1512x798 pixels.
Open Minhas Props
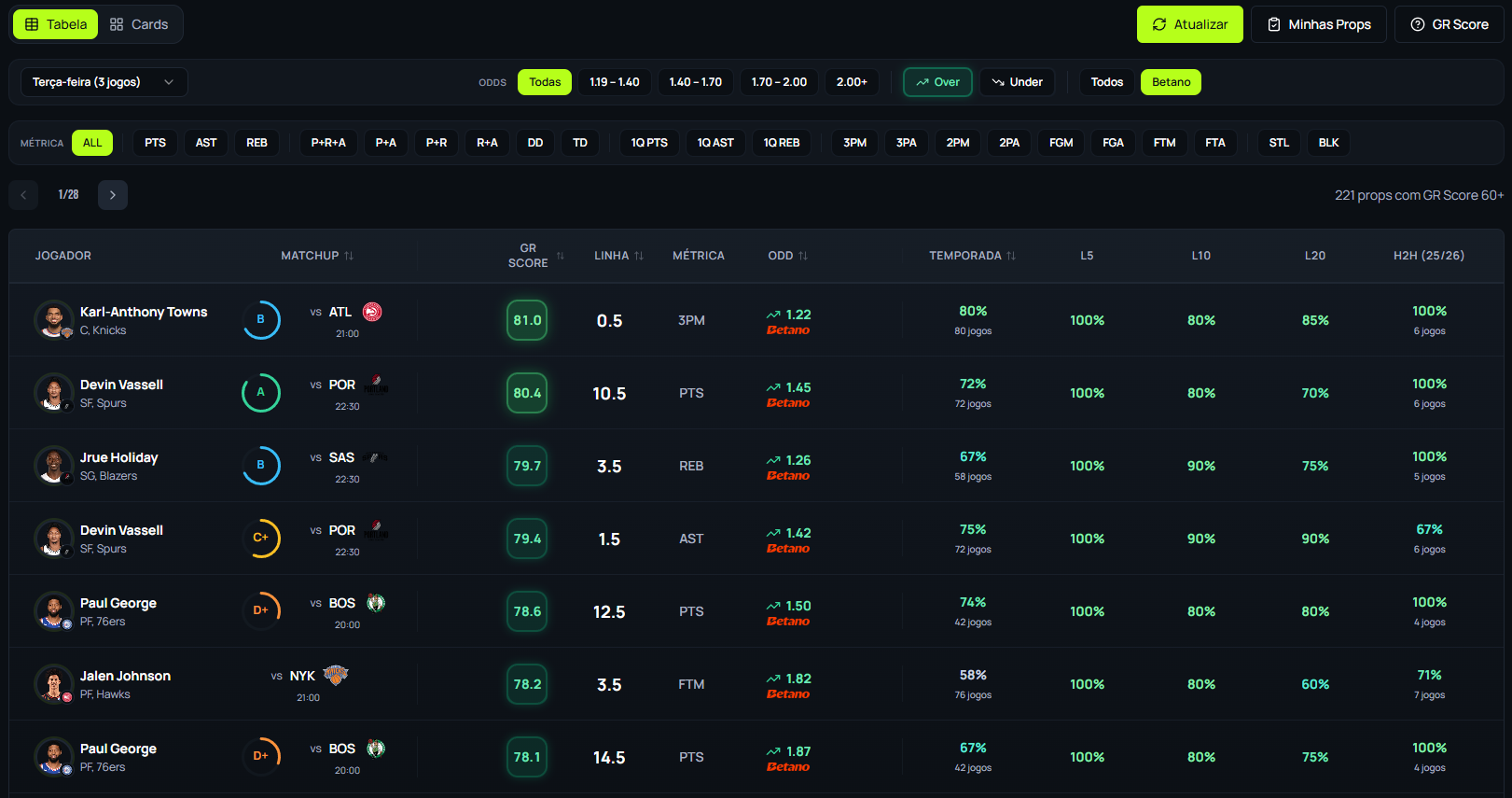coord(1319,24)
